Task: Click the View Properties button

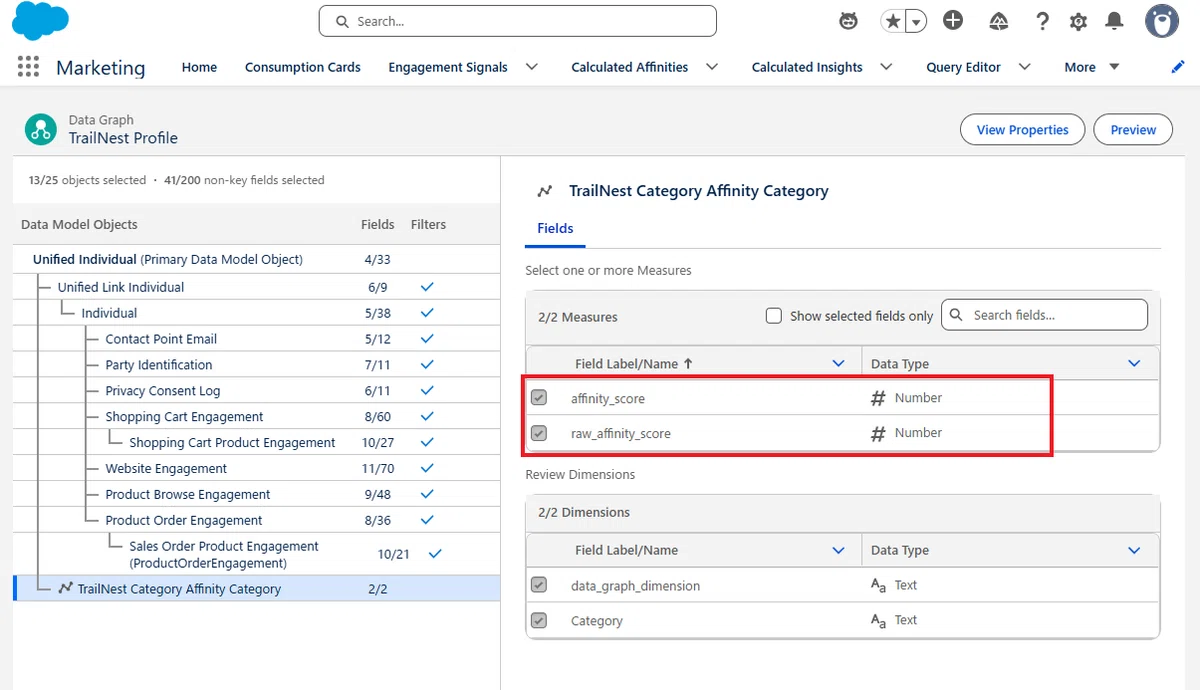Action: pyautogui.click(x=1022, y=130)
